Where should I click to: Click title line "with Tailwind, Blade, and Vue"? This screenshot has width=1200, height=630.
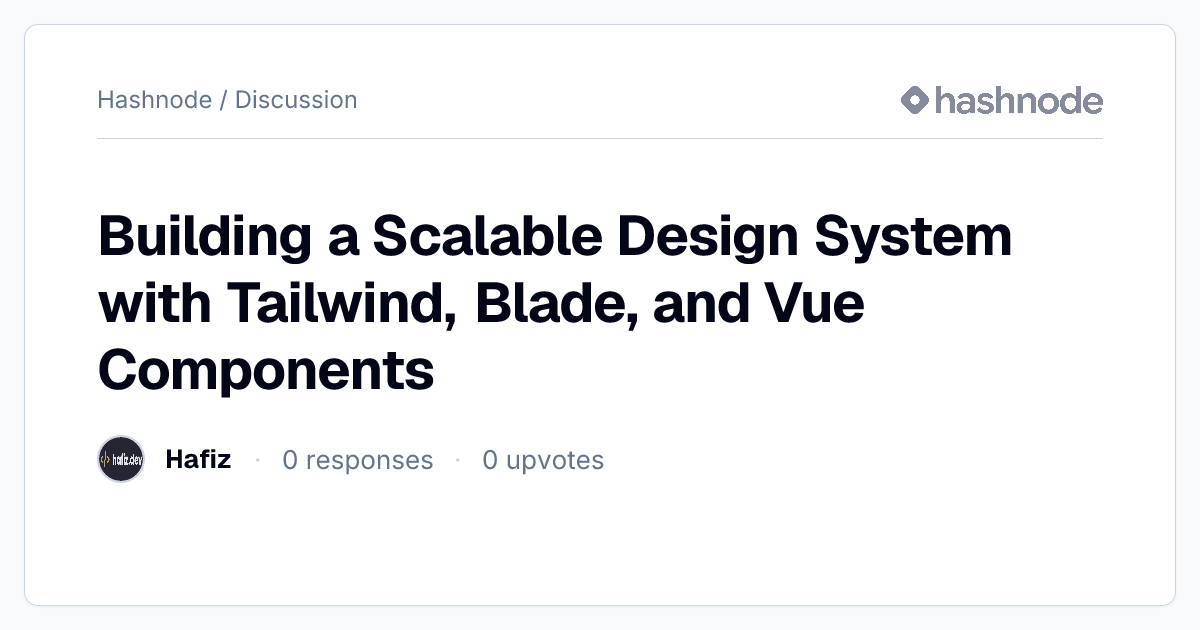click(x=481, y=304)
